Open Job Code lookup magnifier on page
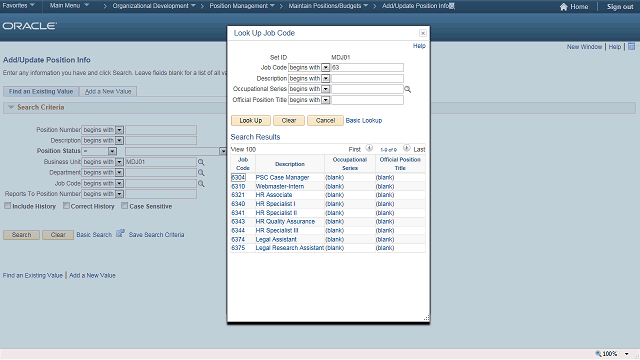 coord(201,184)
